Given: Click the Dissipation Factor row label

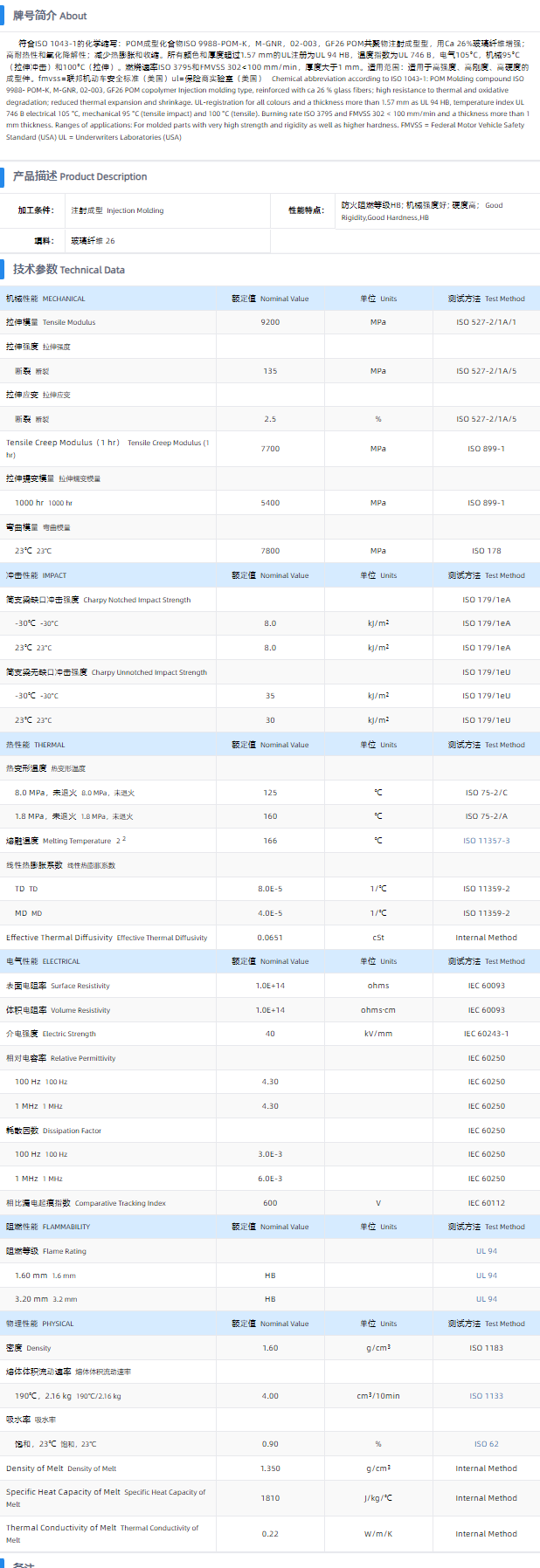Looking at the screenshot, I should 53,1131.
